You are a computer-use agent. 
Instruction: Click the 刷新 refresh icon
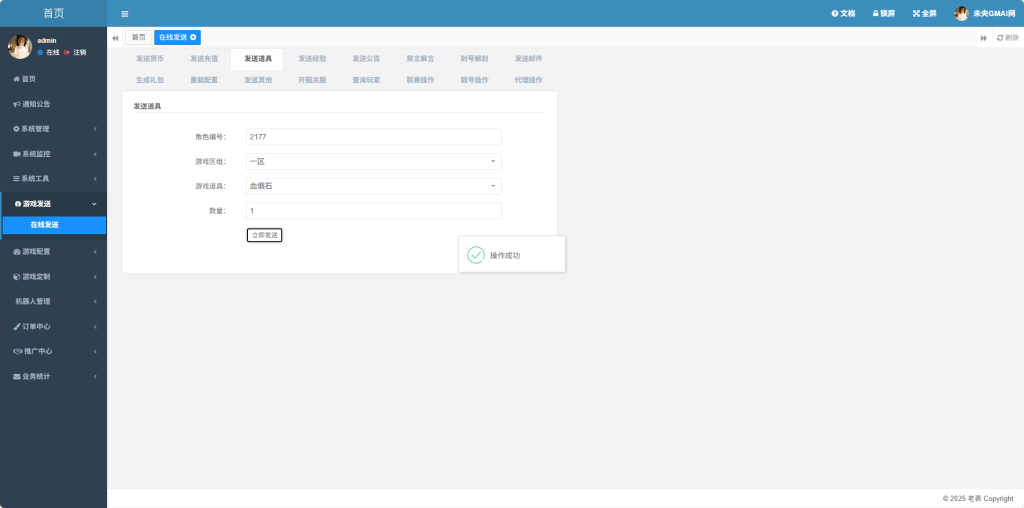point(1000,38)
